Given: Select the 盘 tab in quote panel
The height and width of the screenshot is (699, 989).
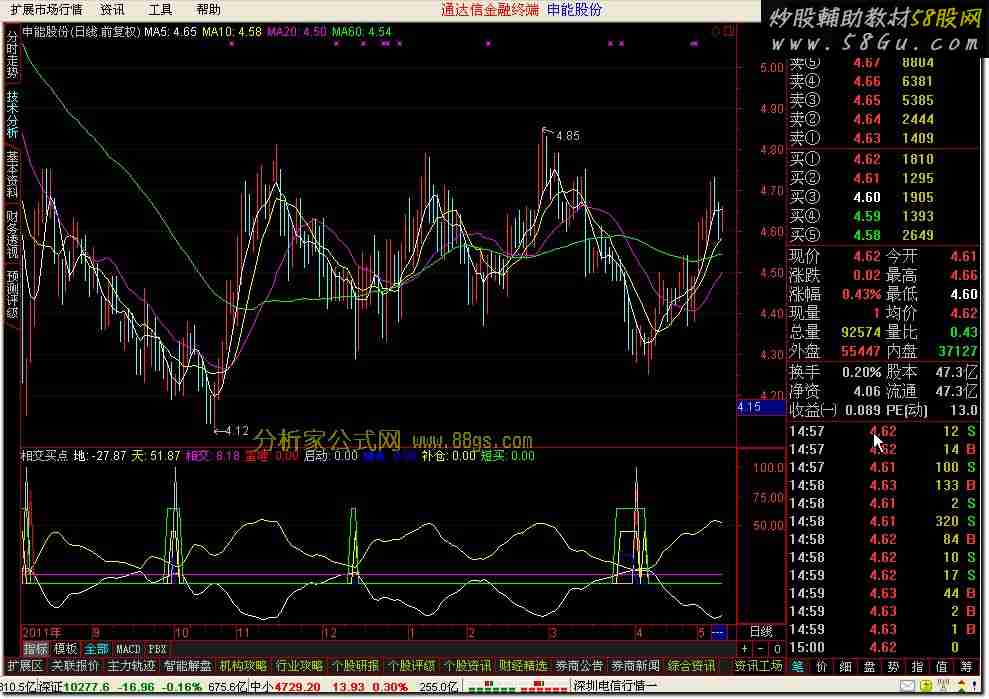Looking at the screenshot, I should pos(870,666).
